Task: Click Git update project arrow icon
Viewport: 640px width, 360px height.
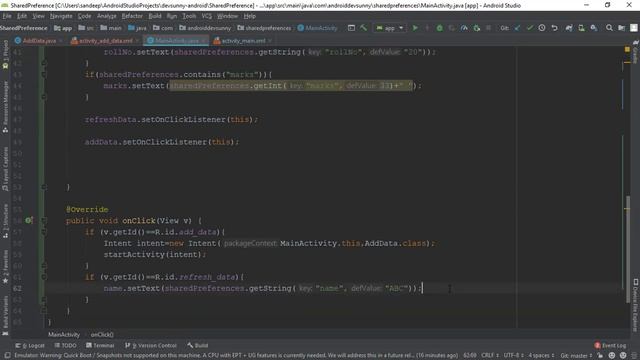Action: 517,28
